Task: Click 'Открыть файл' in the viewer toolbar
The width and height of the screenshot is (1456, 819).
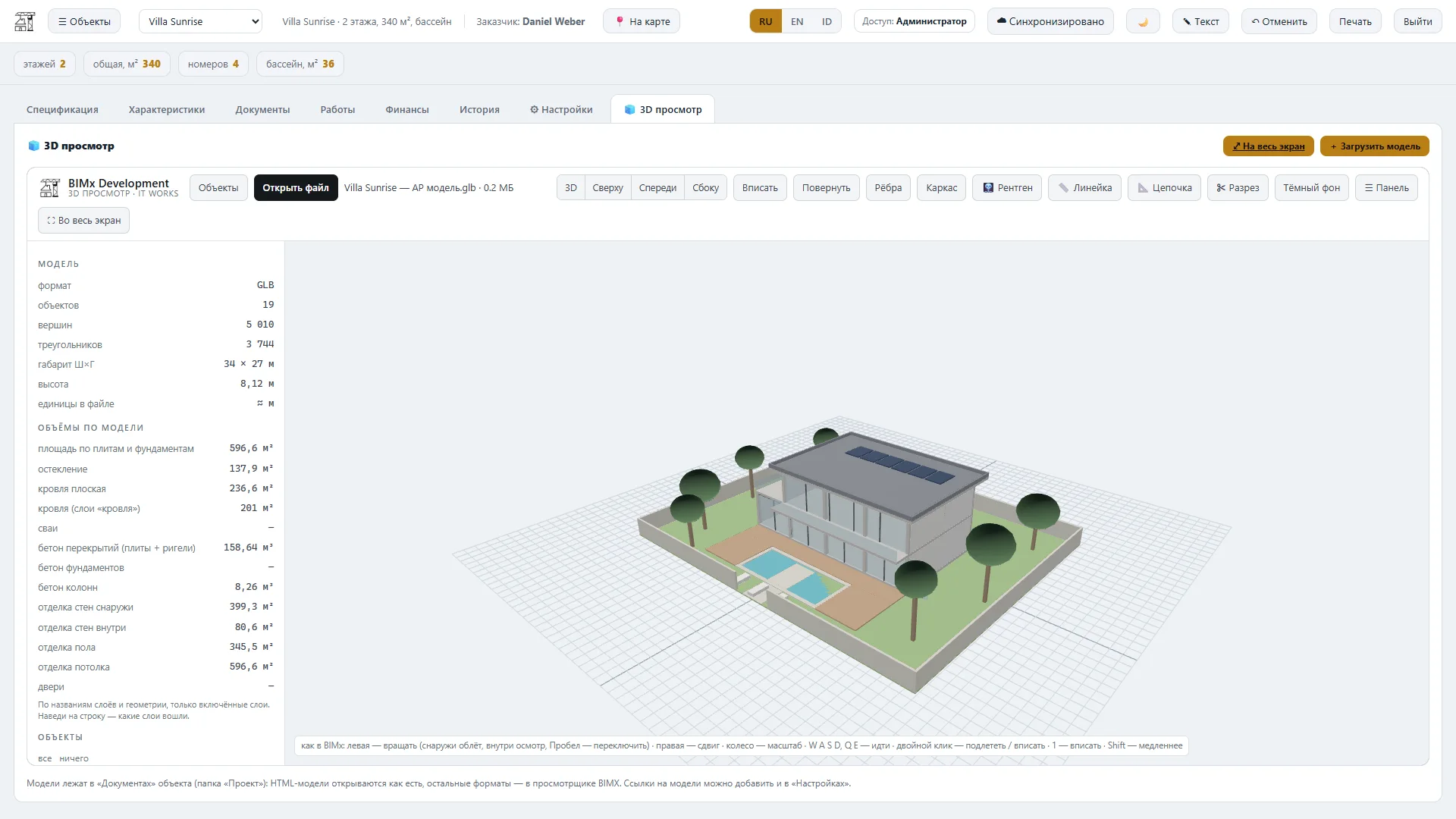Action: click(x=296, y=188)
